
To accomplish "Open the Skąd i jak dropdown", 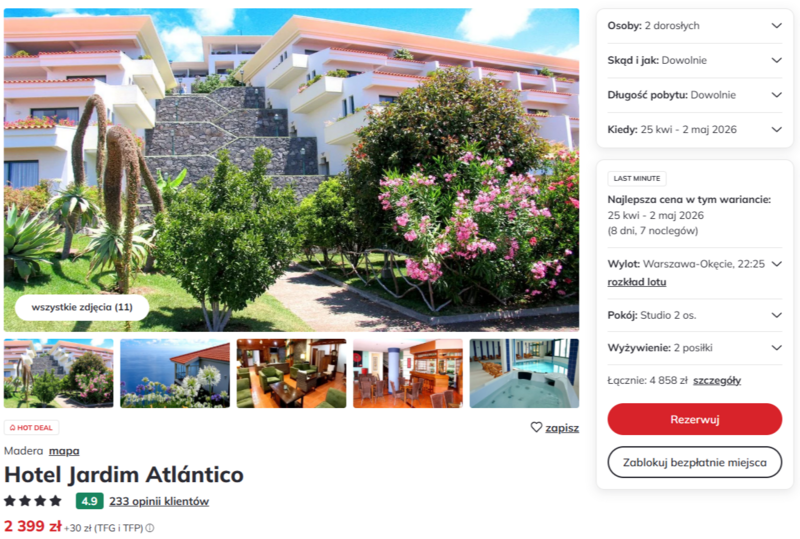I will point(776,61).
